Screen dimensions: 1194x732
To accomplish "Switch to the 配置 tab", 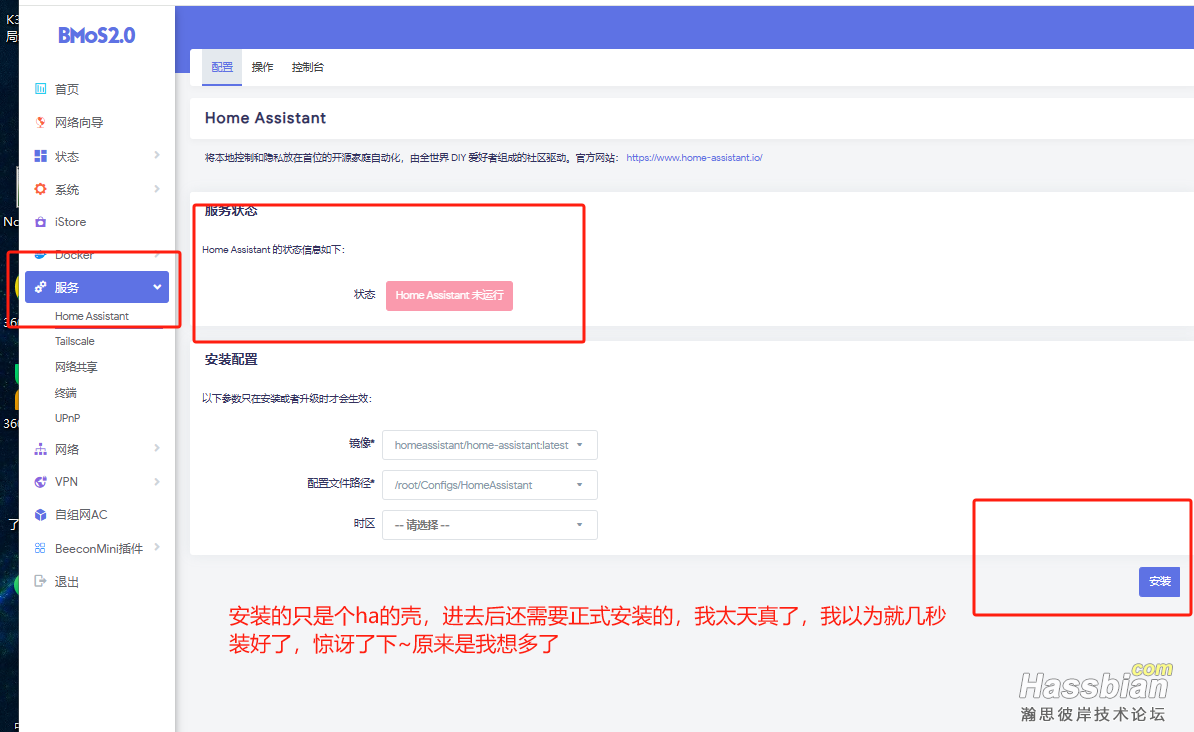I will pos(222,67).
